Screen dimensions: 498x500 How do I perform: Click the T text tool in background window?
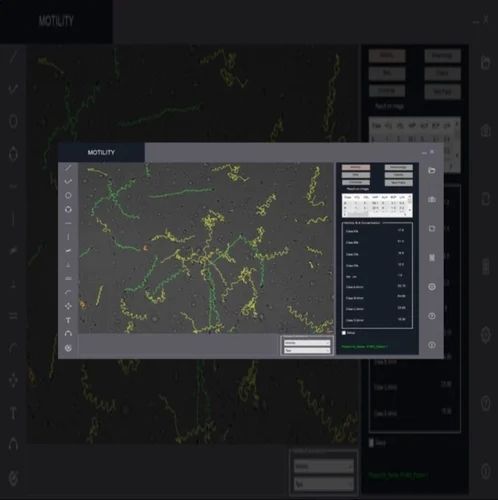point(13,413)
